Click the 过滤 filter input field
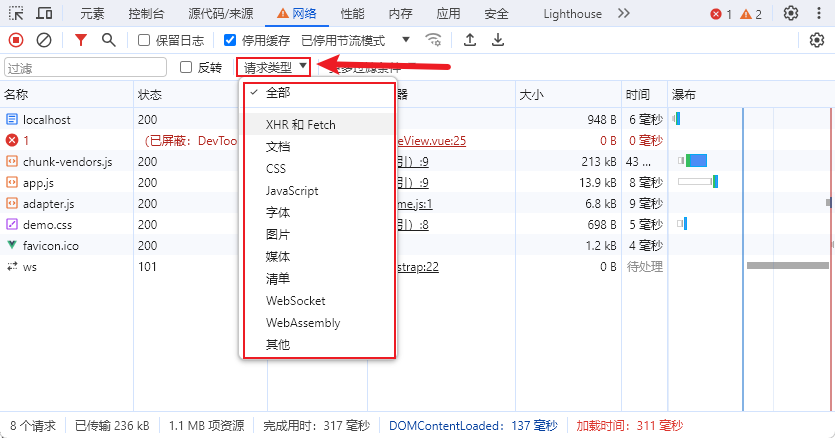Viewport: 835px width, 438px height. coord(85,68)
